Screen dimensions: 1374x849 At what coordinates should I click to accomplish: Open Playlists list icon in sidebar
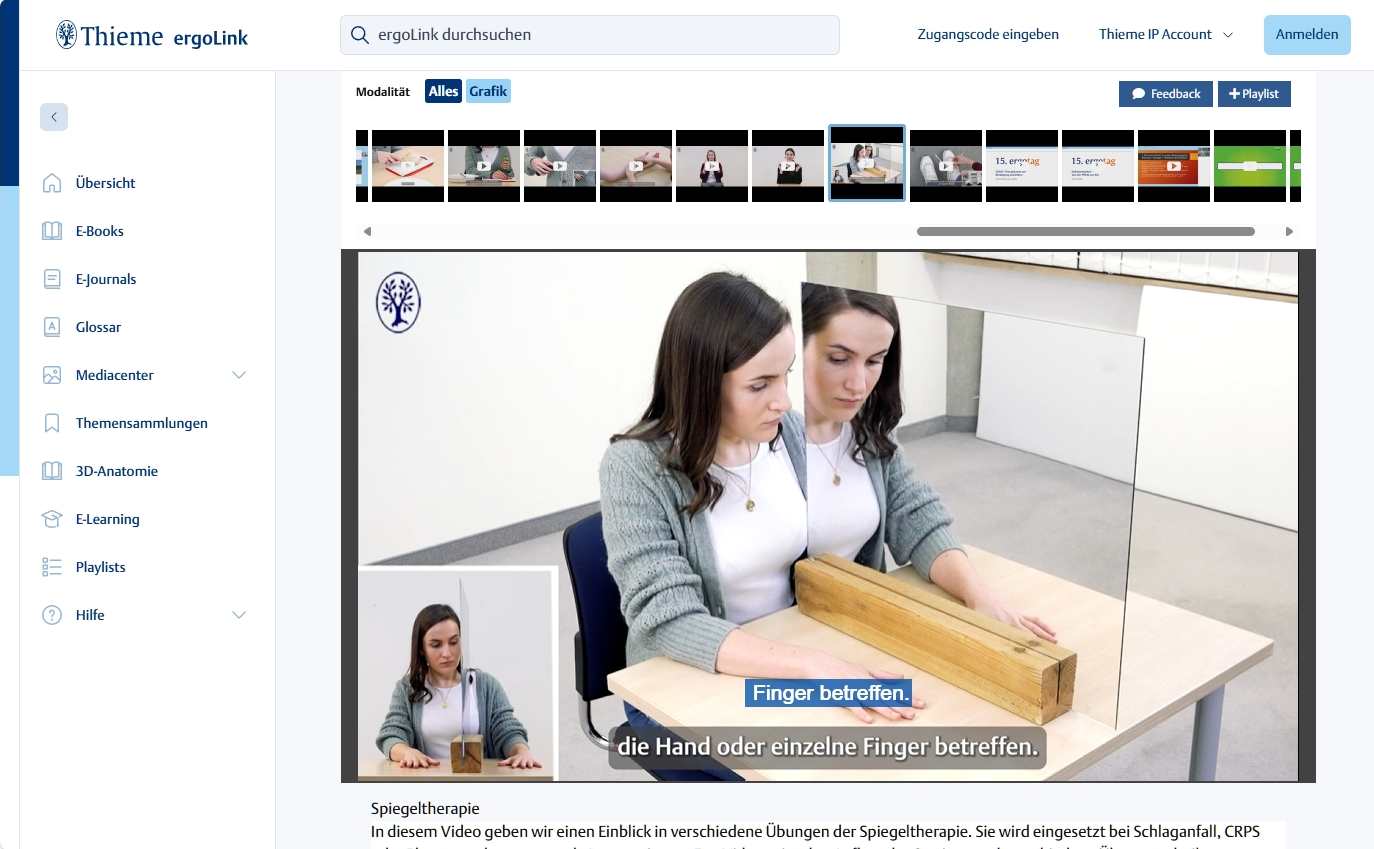coord(52,567)
